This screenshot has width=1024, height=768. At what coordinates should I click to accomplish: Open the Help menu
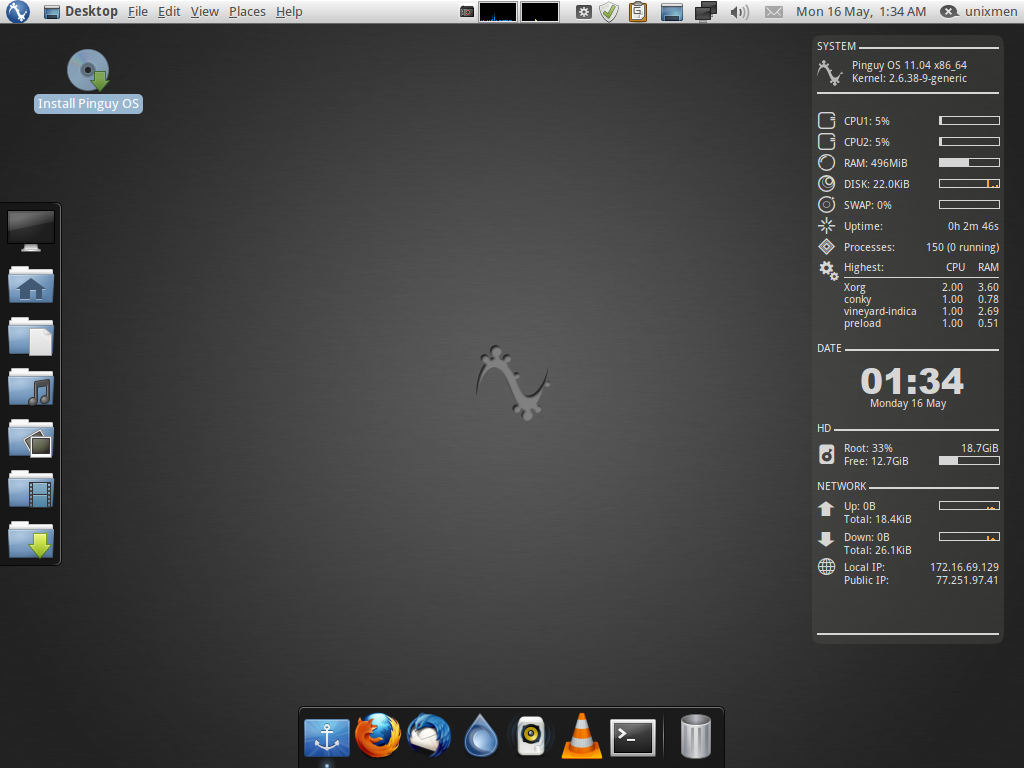click(x=289, y=12)
